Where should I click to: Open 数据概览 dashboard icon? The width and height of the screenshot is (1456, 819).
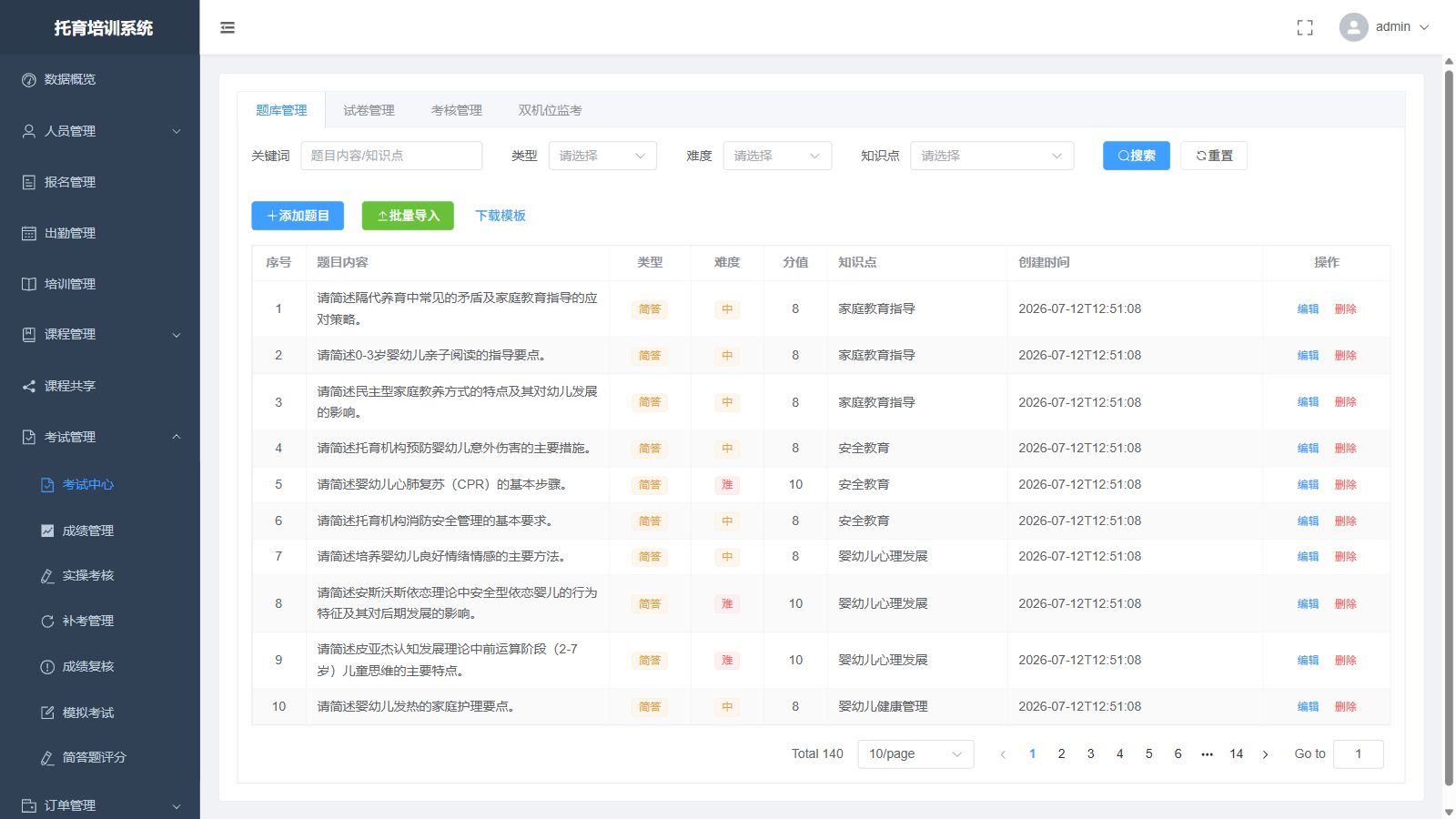[x=29, y=80]
